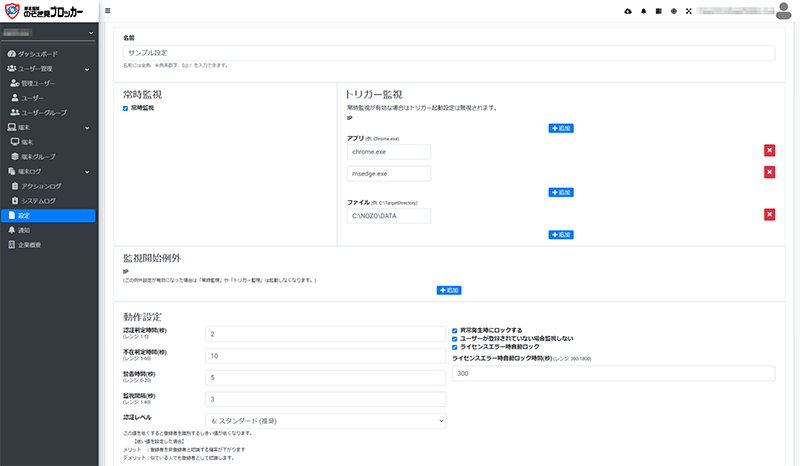Collapse the 端末 section chevron
Image resolution: width=800 pixels, height=466 pixels.
[87, 128]
